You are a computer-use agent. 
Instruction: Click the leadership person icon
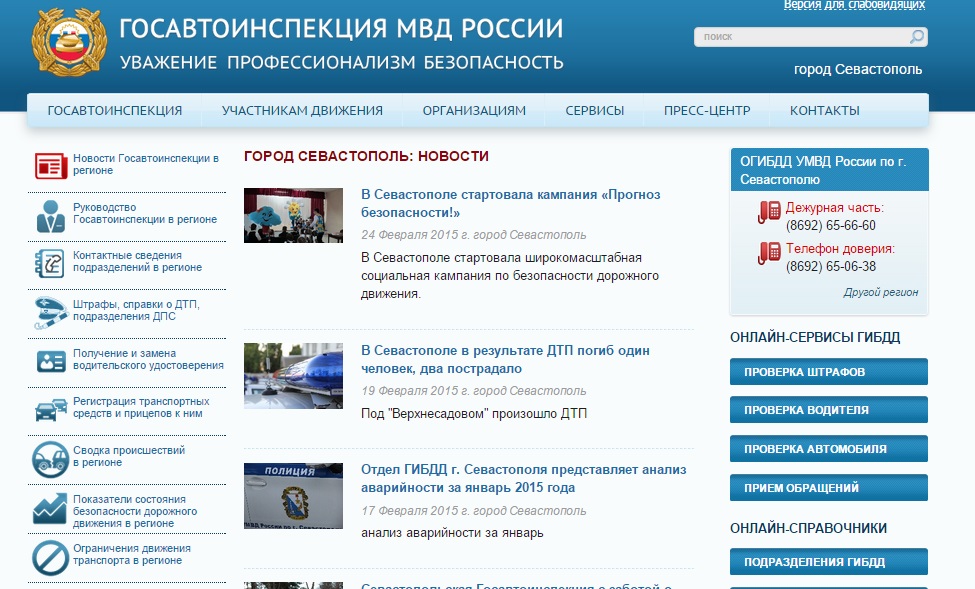click(x=50, y=216)
